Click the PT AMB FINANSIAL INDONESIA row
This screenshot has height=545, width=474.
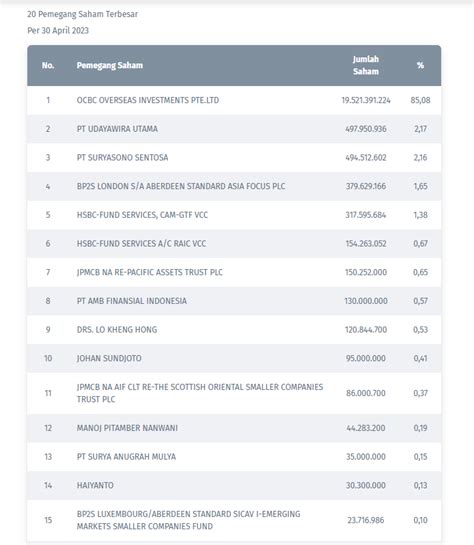(234, 301)
